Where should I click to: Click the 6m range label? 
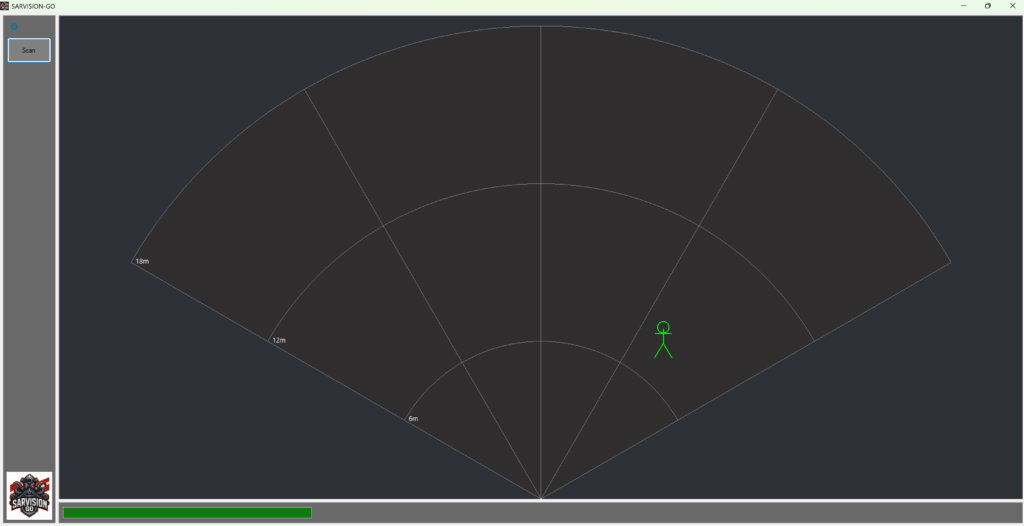coord(413,419)
